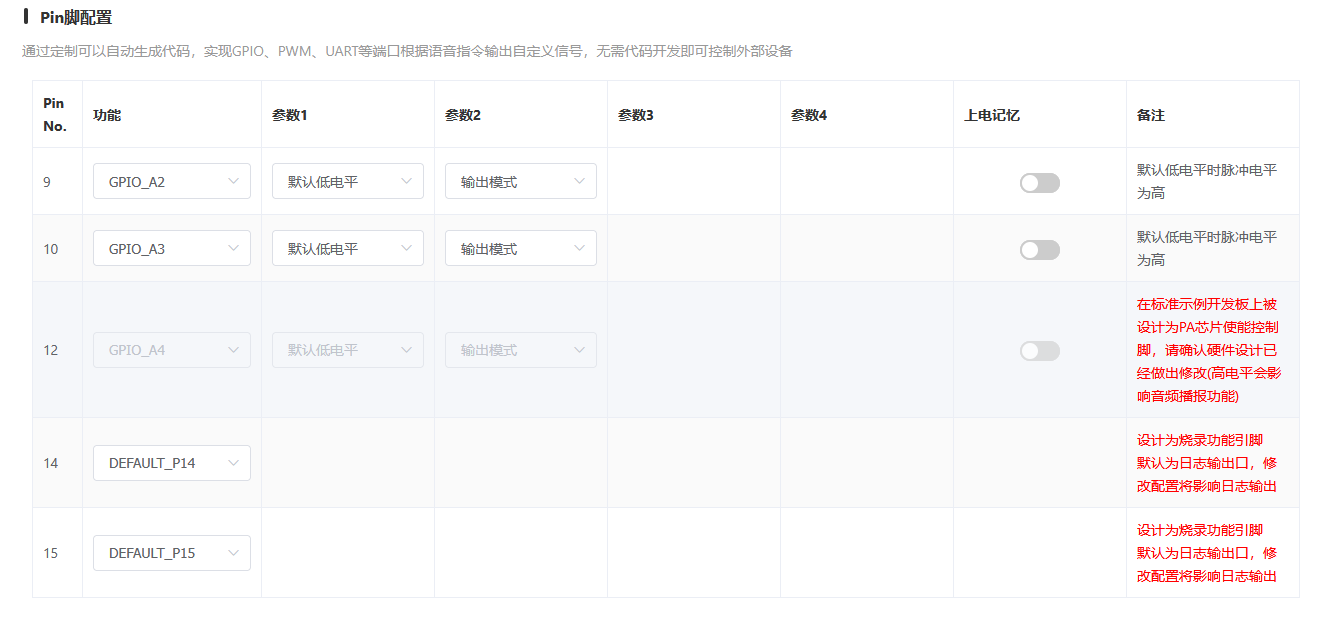Open pin 9 输出模式 dropdown
This screenshot has height=619, width=1333.
click(520, 182)
